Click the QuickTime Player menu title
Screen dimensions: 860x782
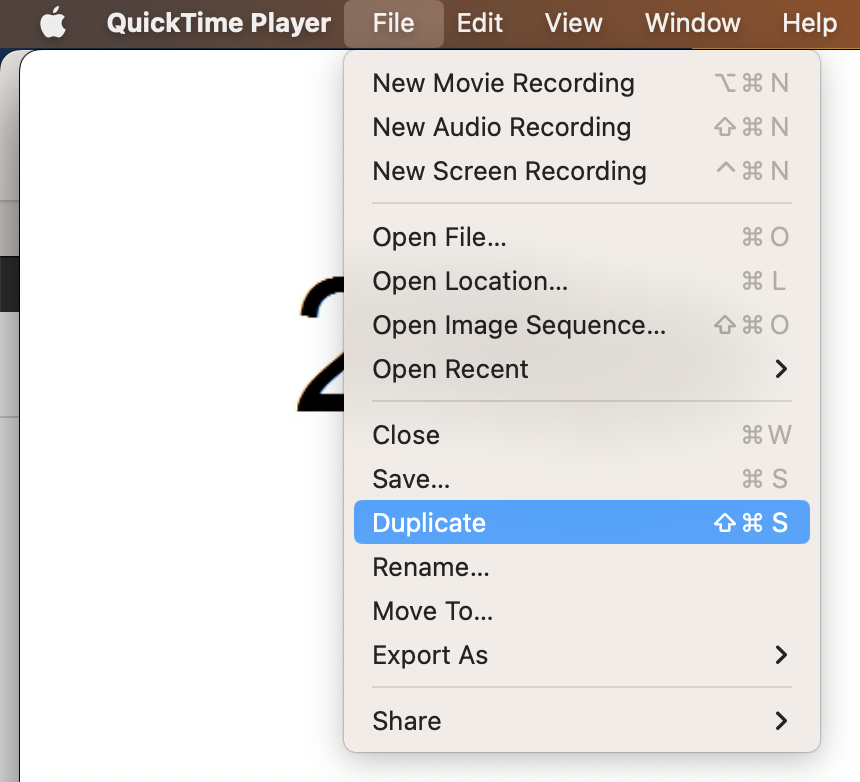218,23
